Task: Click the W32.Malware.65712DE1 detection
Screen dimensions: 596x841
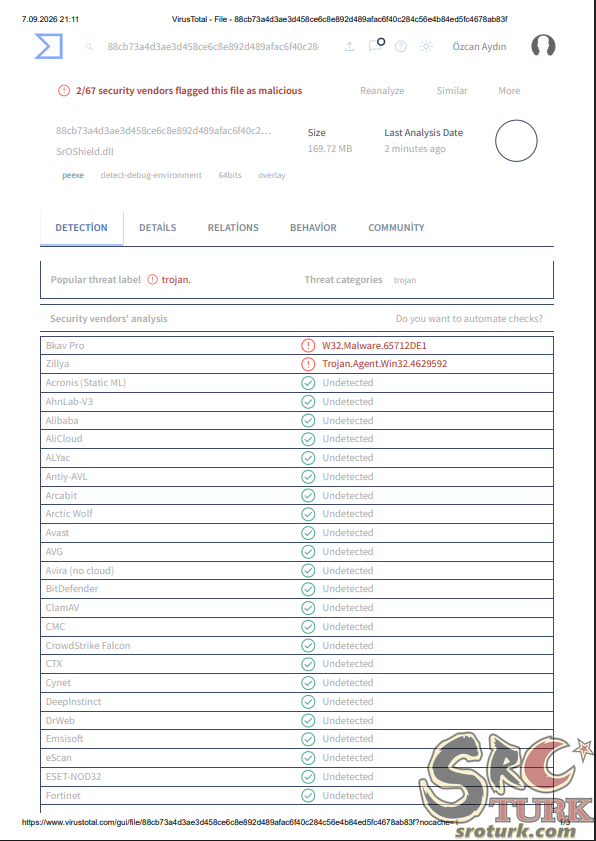Action: [x=374, y=345]
